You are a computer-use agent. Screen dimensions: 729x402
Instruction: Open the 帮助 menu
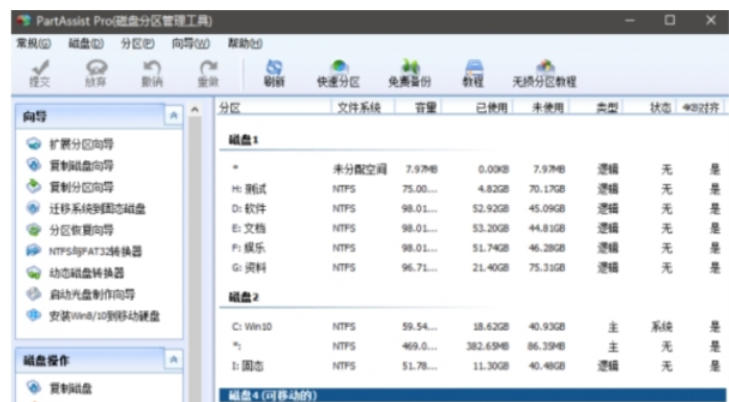coord(245,44)
